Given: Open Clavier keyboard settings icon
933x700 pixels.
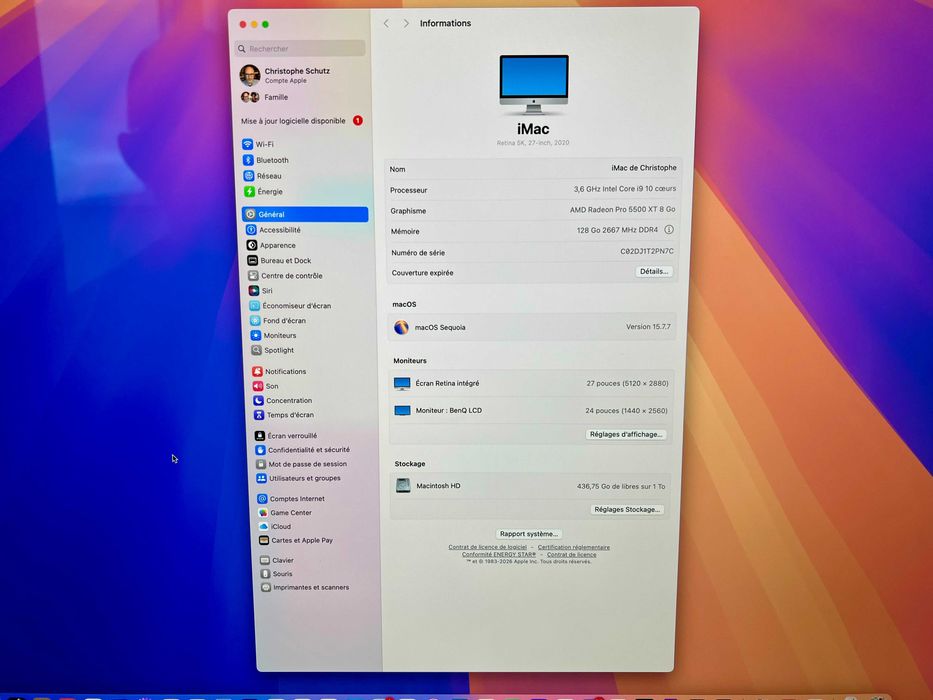Looking at the screenshot, I should (x=265, y=560).
